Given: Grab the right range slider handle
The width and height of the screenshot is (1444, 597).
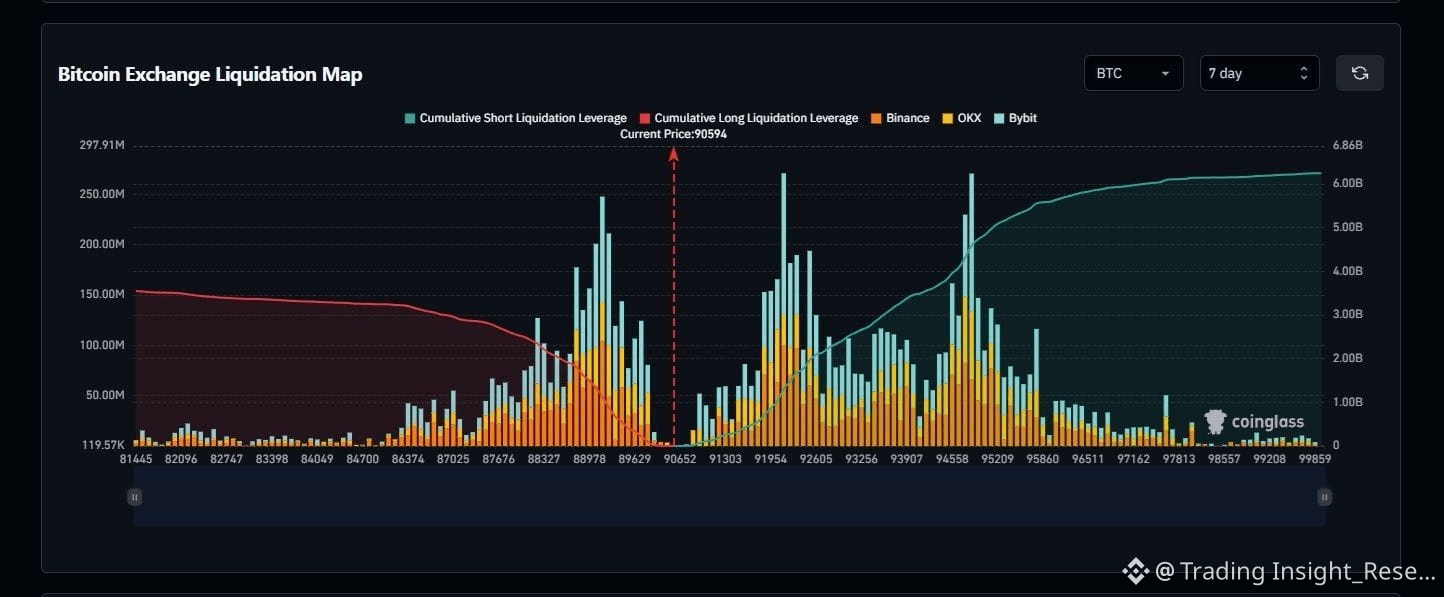Looking at the screenshot, I should pos(1324,497).
